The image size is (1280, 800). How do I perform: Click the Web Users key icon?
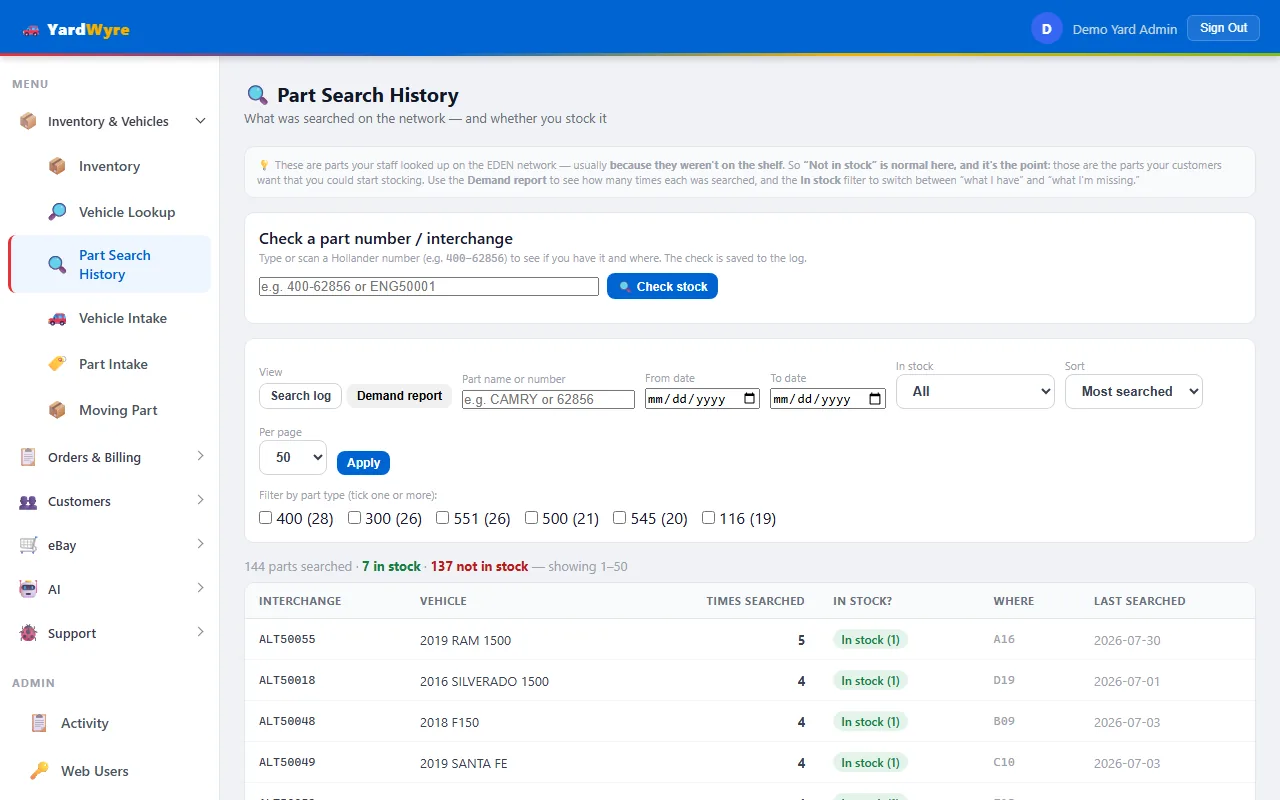tap(39, 771)
